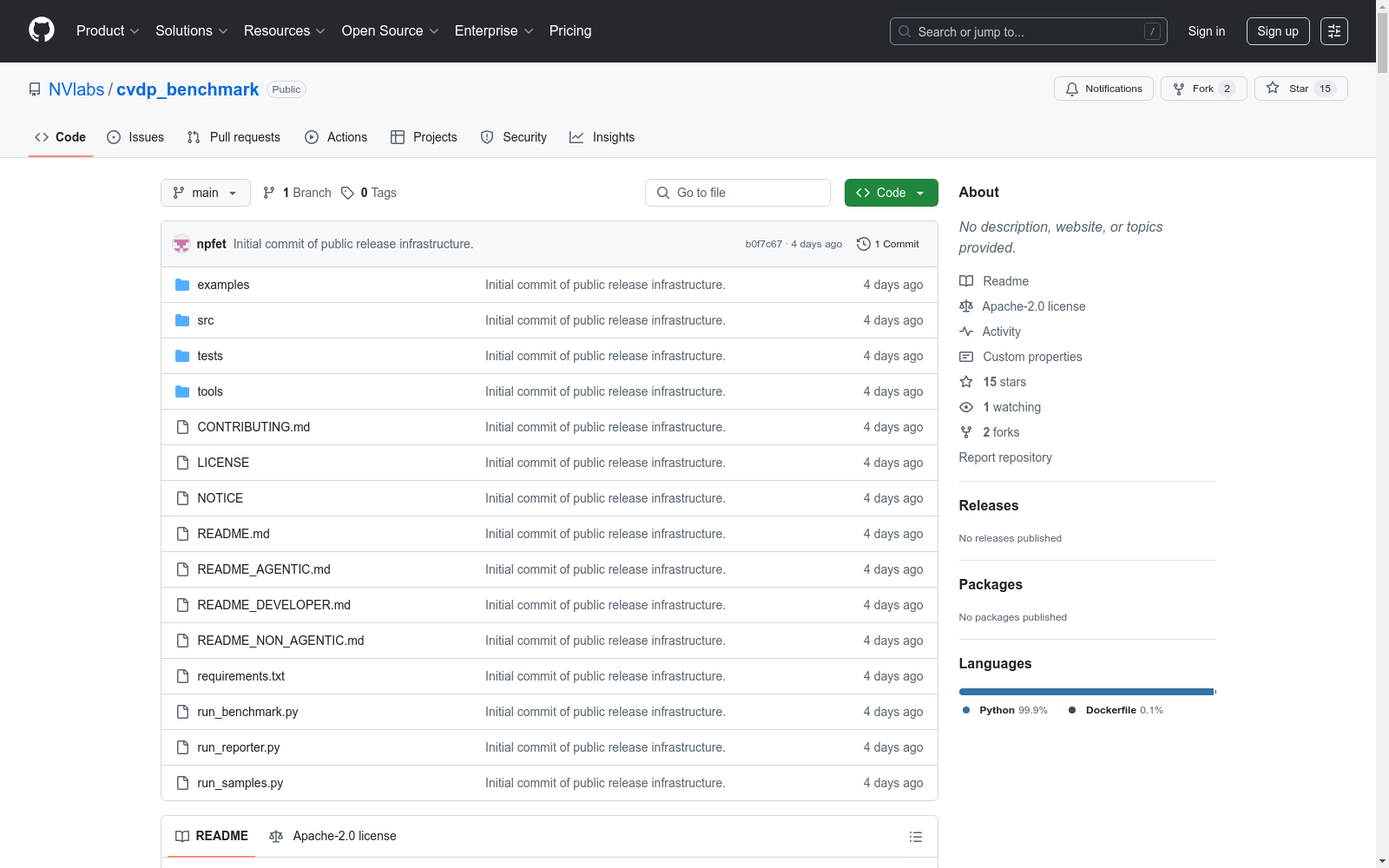Open the NVlabs organization link

(76, 89)
